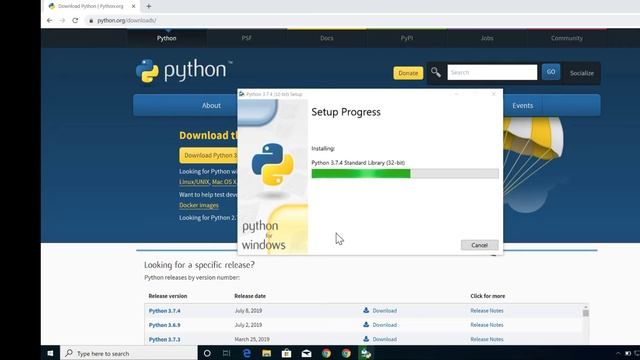This screenshot has height=360, width=640.
Task: Open the Events menu item
Action: [x=522, y=105]
